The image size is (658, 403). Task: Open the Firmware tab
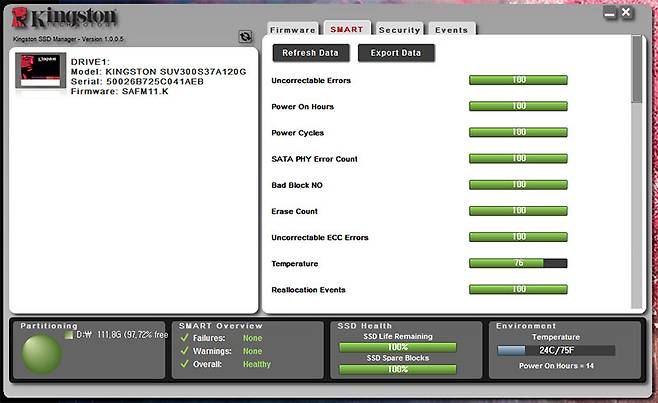tap(293, 30)
